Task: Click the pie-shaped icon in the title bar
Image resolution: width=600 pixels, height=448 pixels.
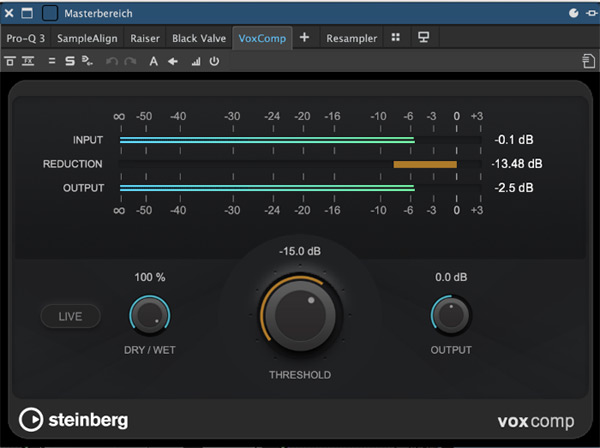Action: 574,13
